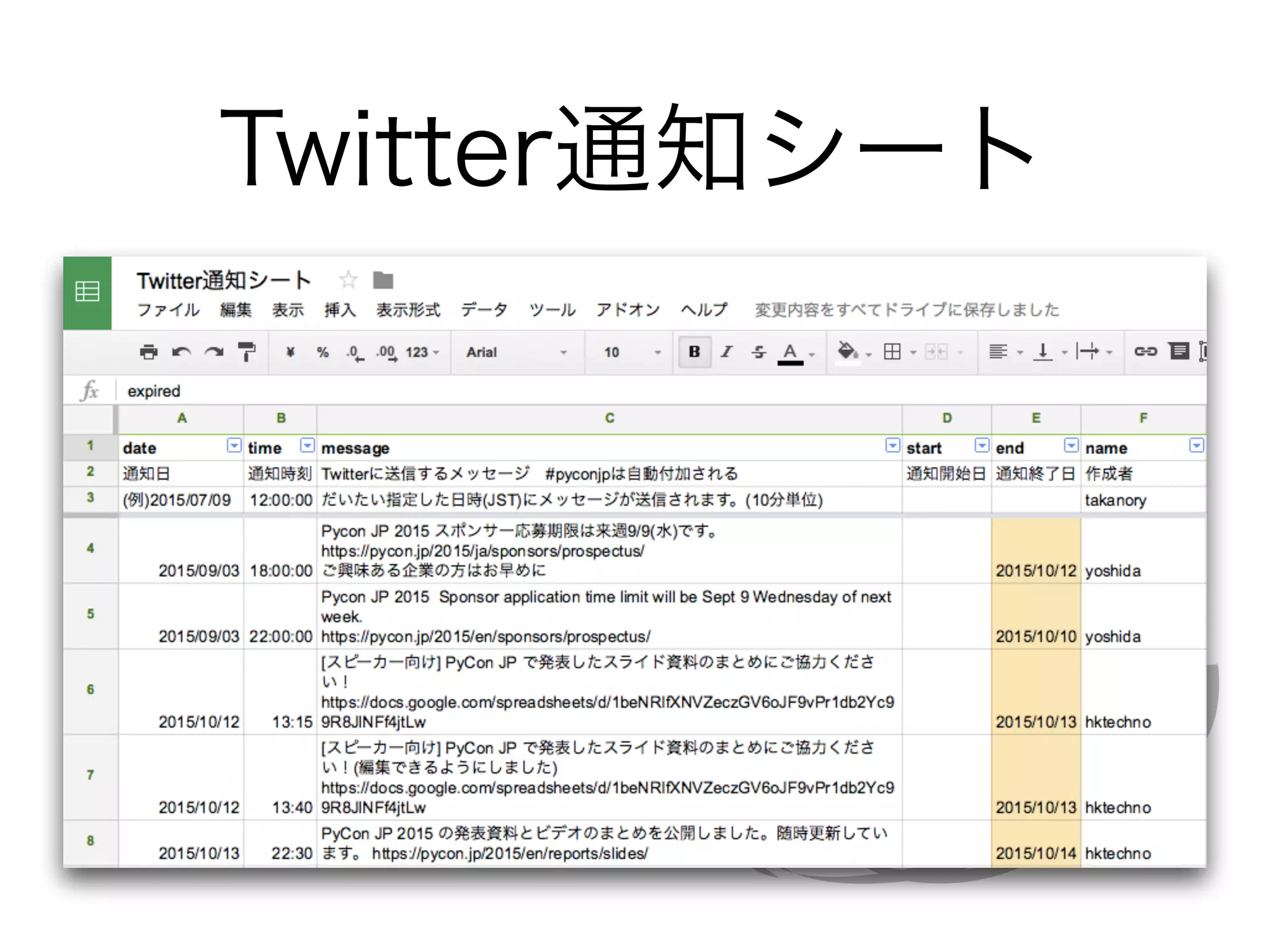Star the Twitter通知シート document
Viewport: 1270px width, 952px height.
348,280
